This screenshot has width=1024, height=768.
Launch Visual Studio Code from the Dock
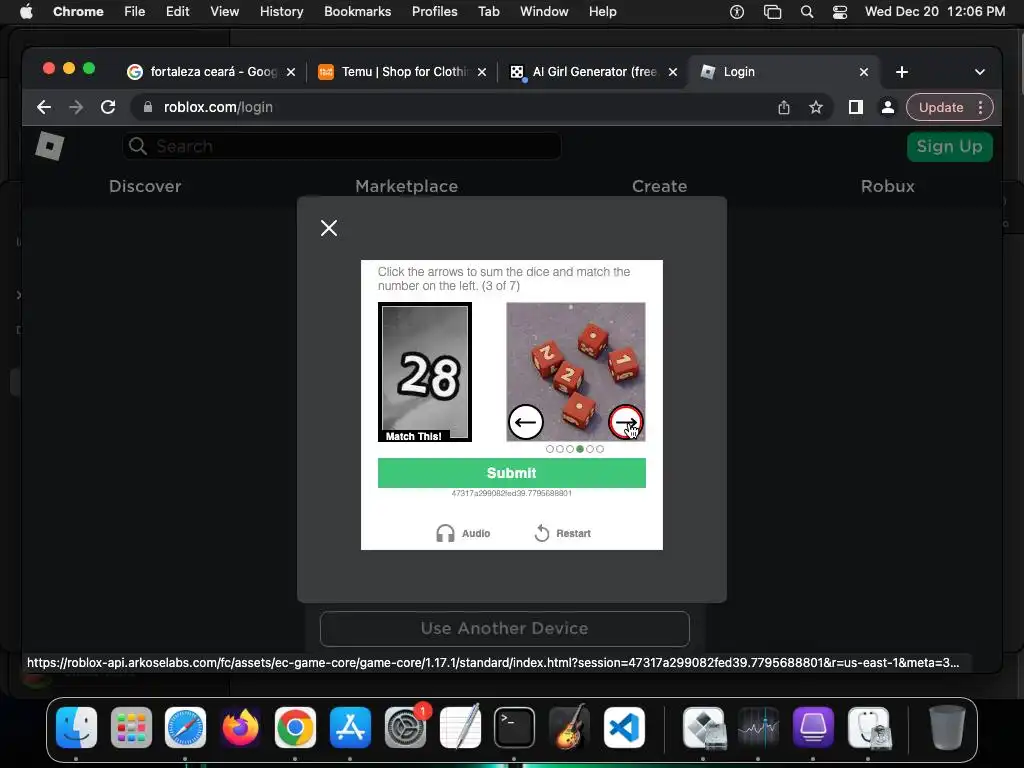pyautogui.click(x=624, y=728)
